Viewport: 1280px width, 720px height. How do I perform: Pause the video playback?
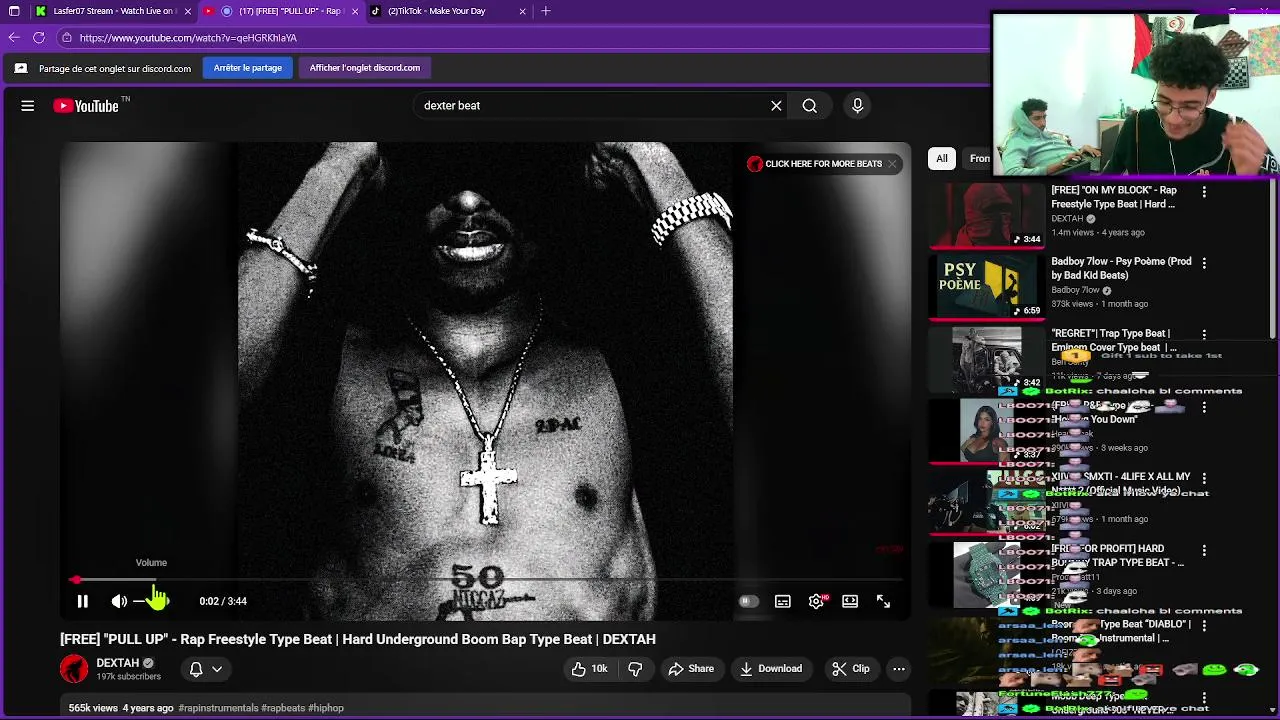pos(83,601)
